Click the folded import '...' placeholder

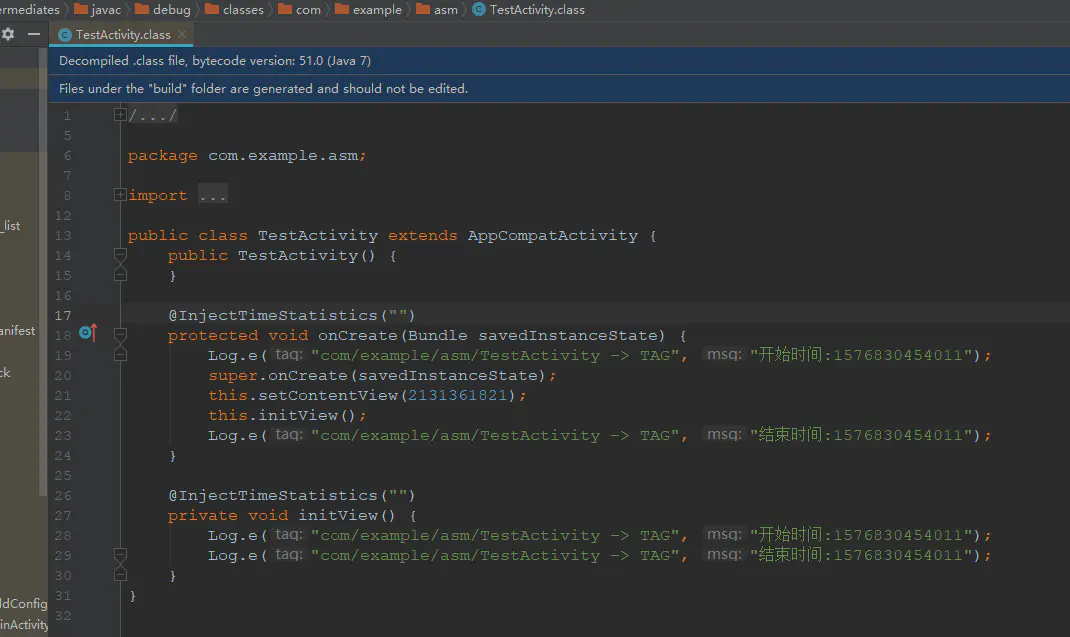(x=213, y=195)
